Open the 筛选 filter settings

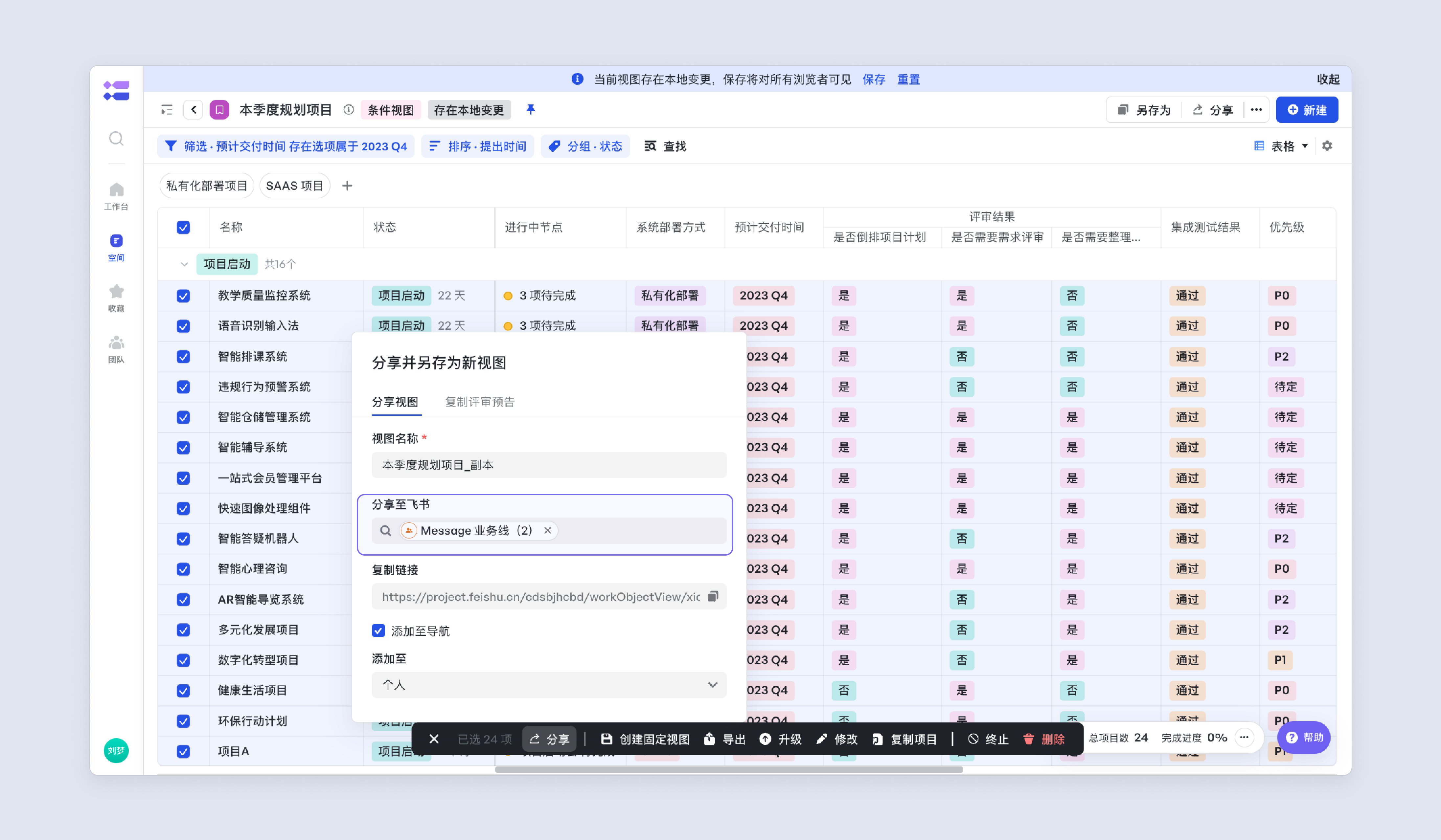point(285,146)
